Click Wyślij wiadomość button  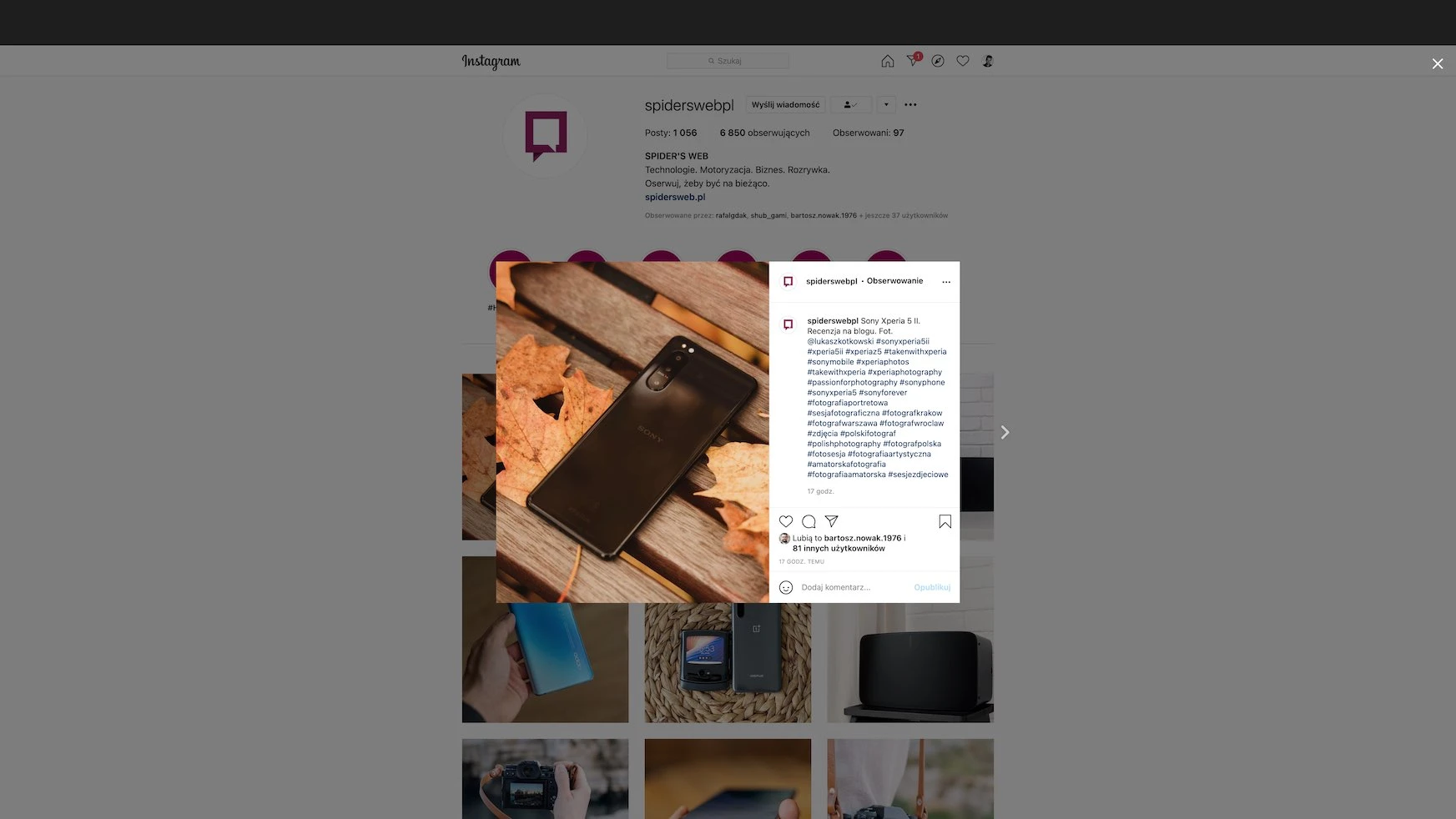(785, 105)
